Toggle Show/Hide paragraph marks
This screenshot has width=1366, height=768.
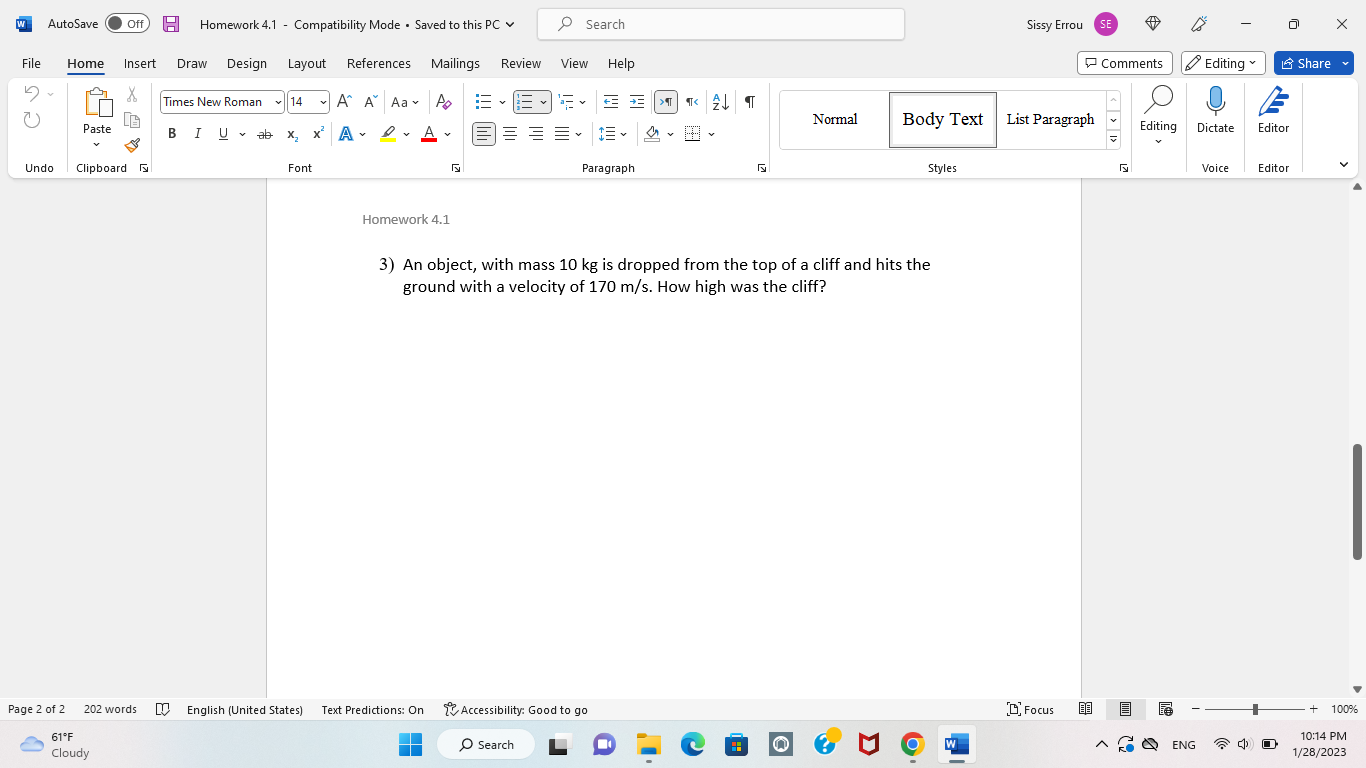749,102
